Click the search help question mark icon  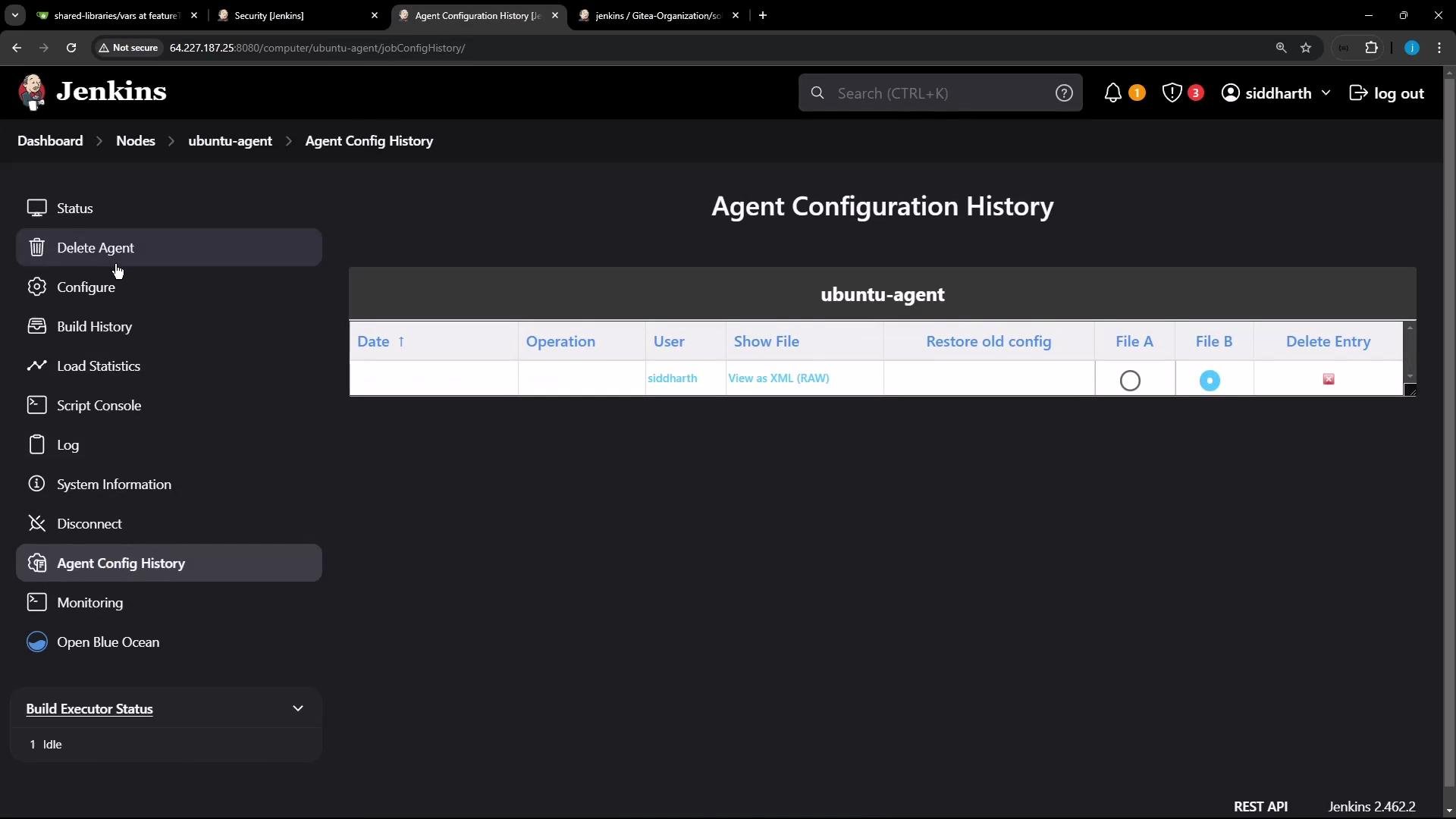click(1064, 93)
